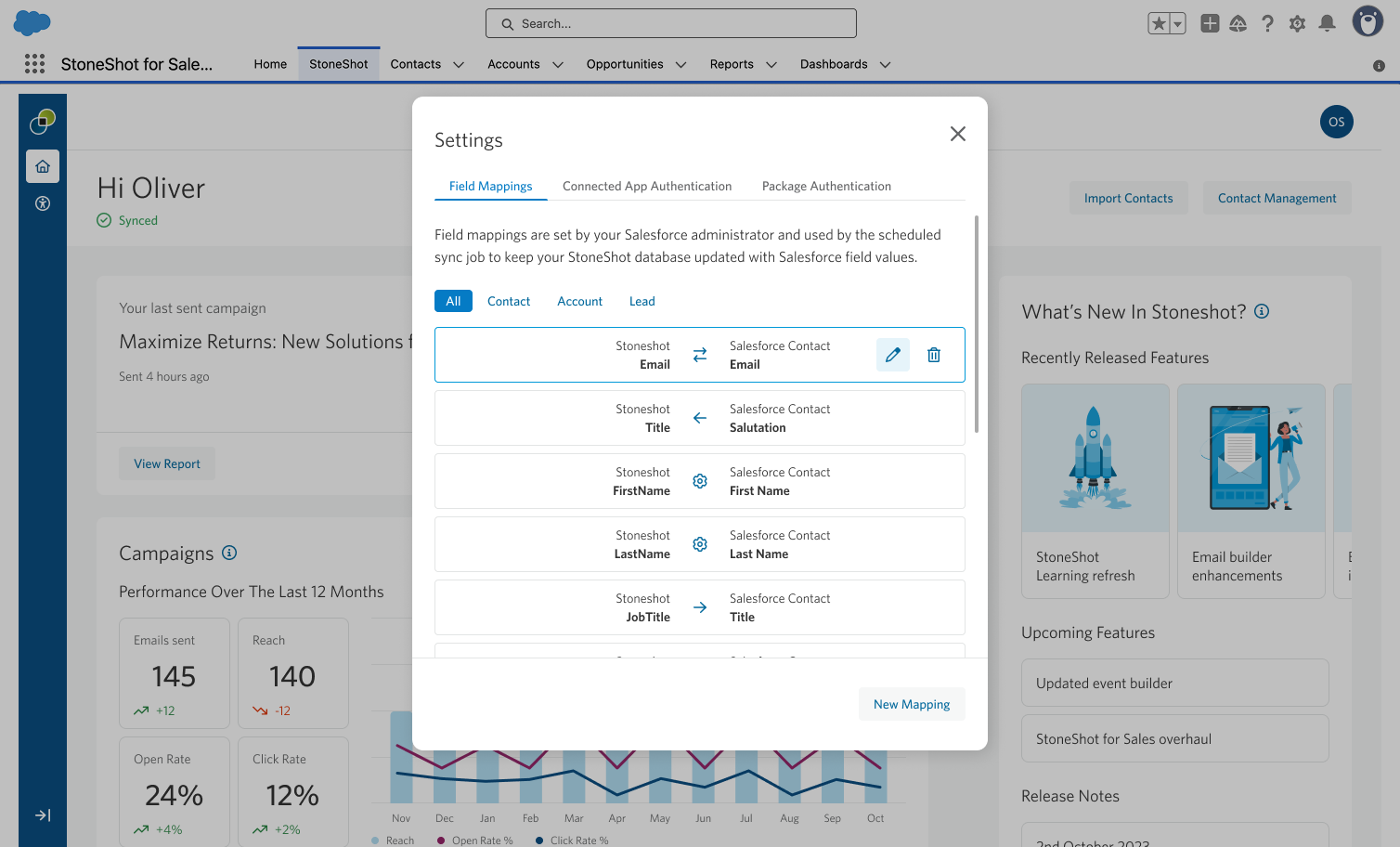Switch to Package Authentication tab
Screen dimensions: 1400x847
pyautogui.click(x=826, y=186)
